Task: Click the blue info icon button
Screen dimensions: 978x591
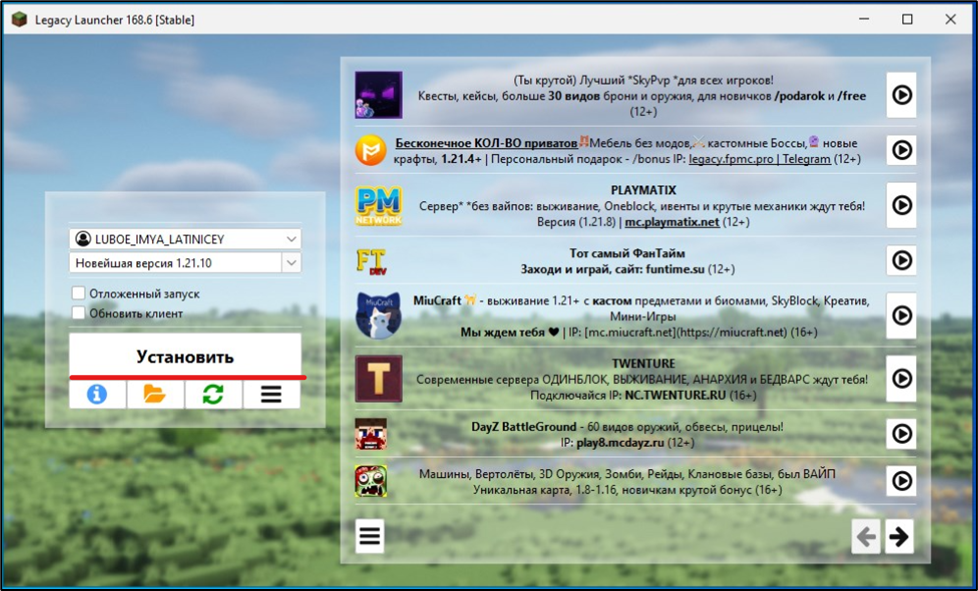Action: (x=97, y=394)
